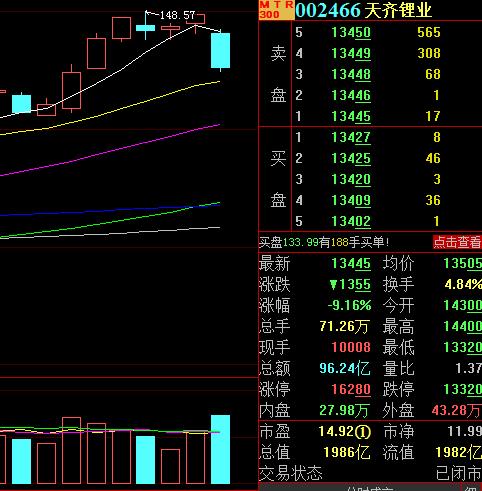Select buy level 5 price 13402
This screenshot has height=491, width=482.
point(351,221)
